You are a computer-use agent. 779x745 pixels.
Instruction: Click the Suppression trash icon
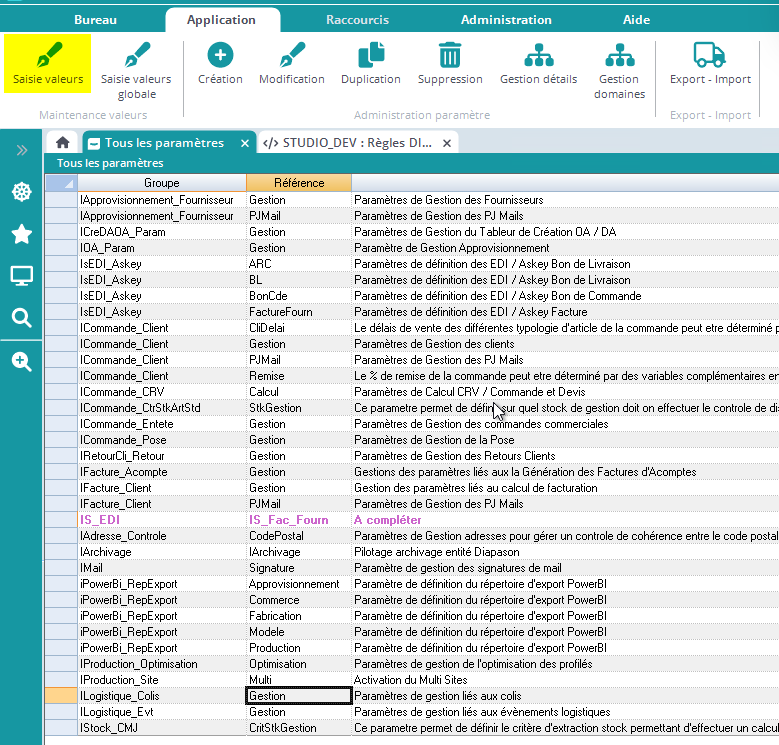[x=450, y=55]
